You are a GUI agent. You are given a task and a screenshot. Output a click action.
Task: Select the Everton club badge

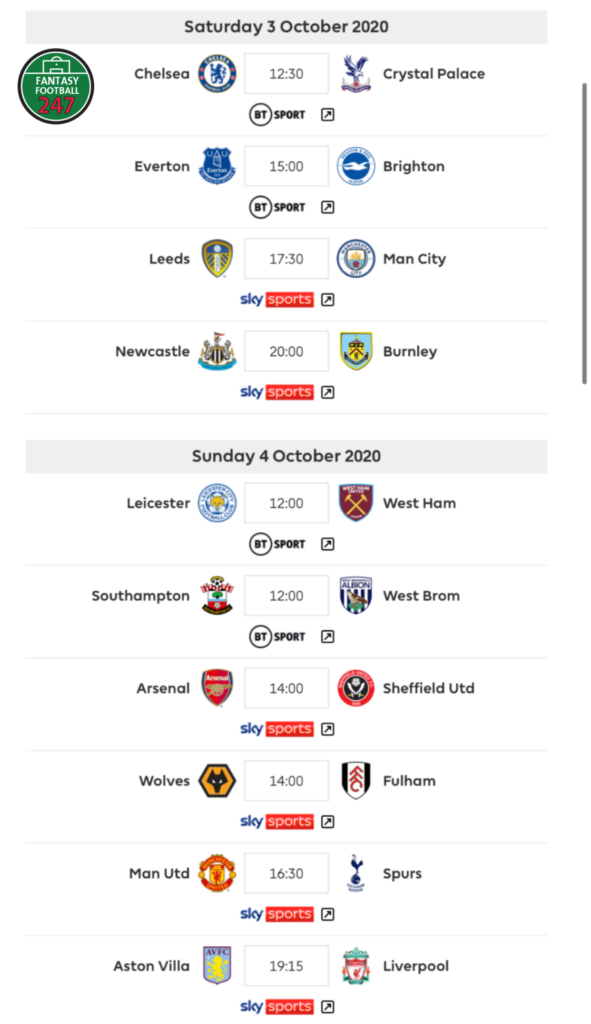[x=217, y=166]
